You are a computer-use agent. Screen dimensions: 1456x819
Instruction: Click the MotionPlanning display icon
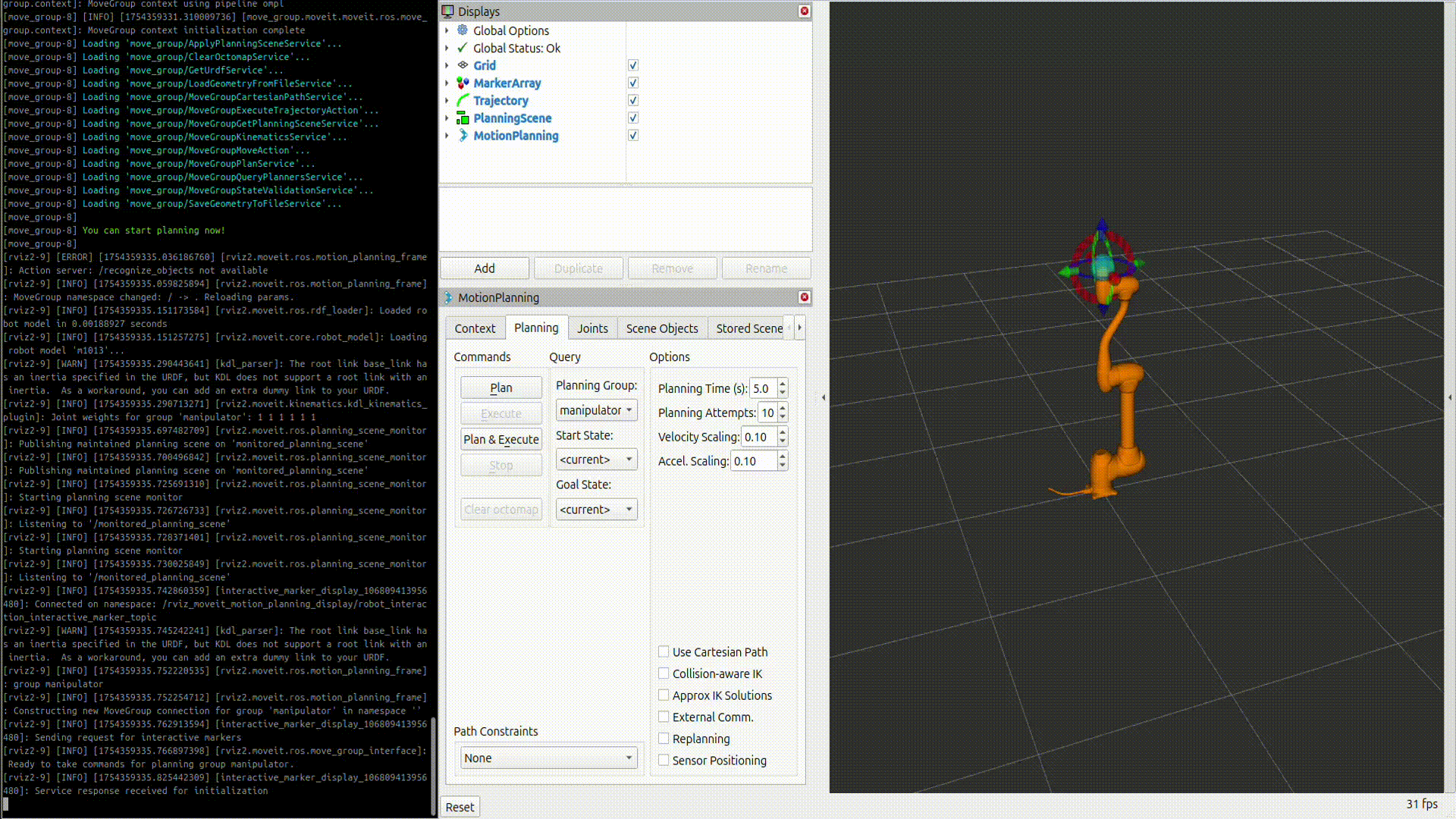tap(463, 135)
